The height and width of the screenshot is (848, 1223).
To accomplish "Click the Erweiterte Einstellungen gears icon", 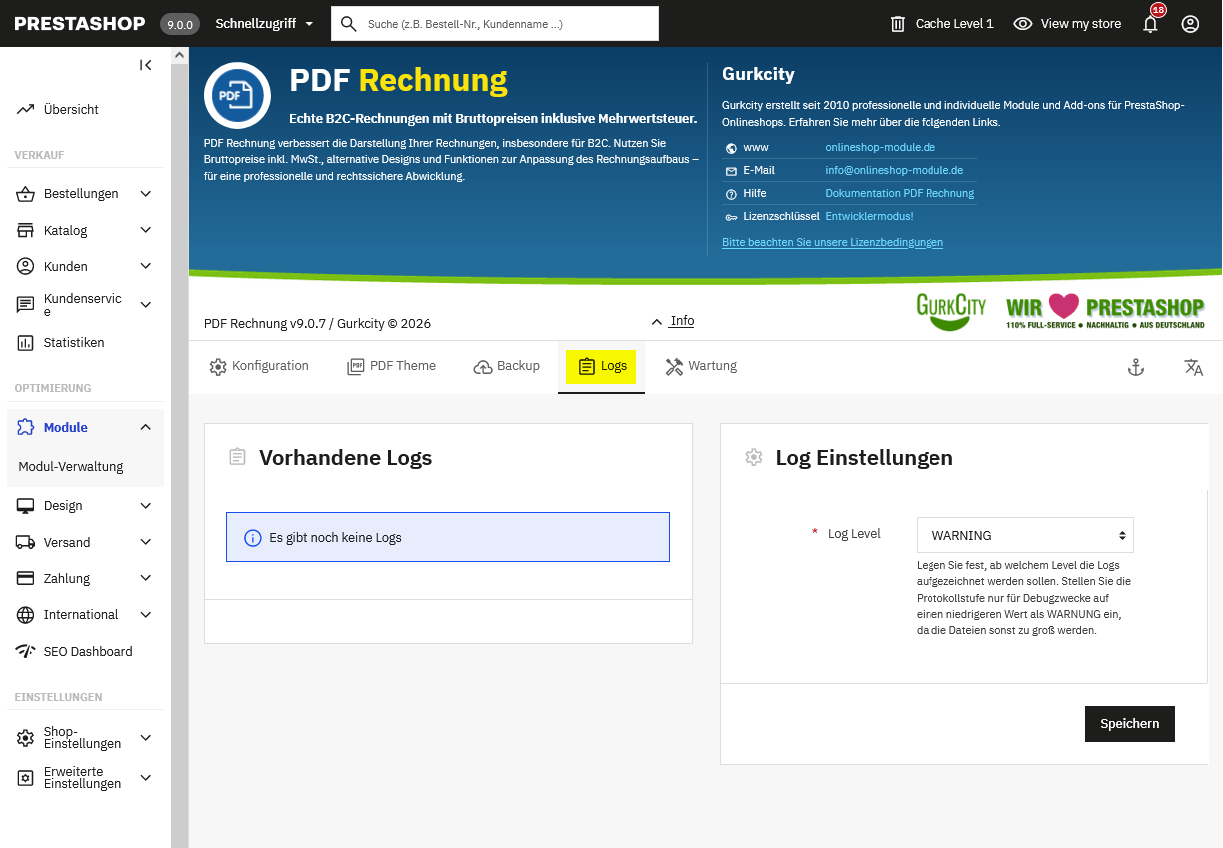I will click(x=25, y=778).
